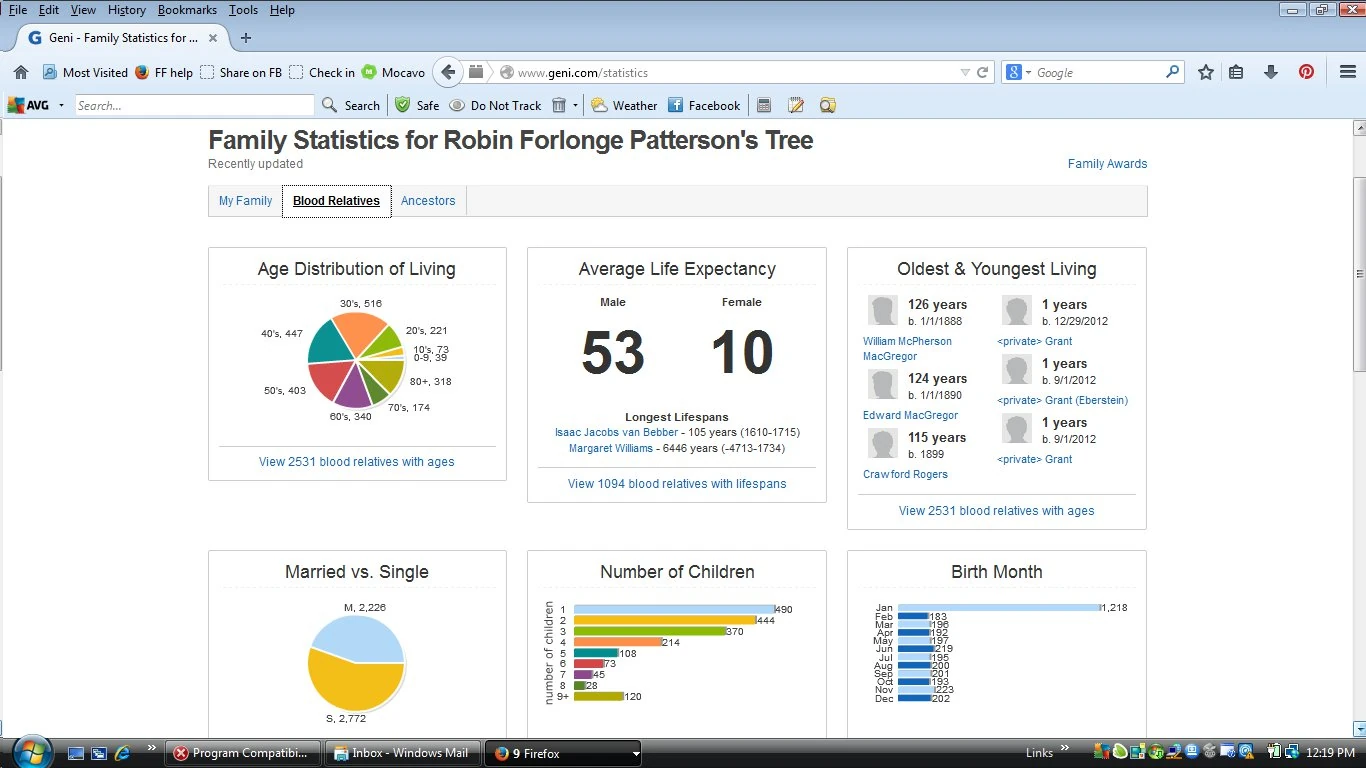Toggle AVG Do Not Track

495,105
